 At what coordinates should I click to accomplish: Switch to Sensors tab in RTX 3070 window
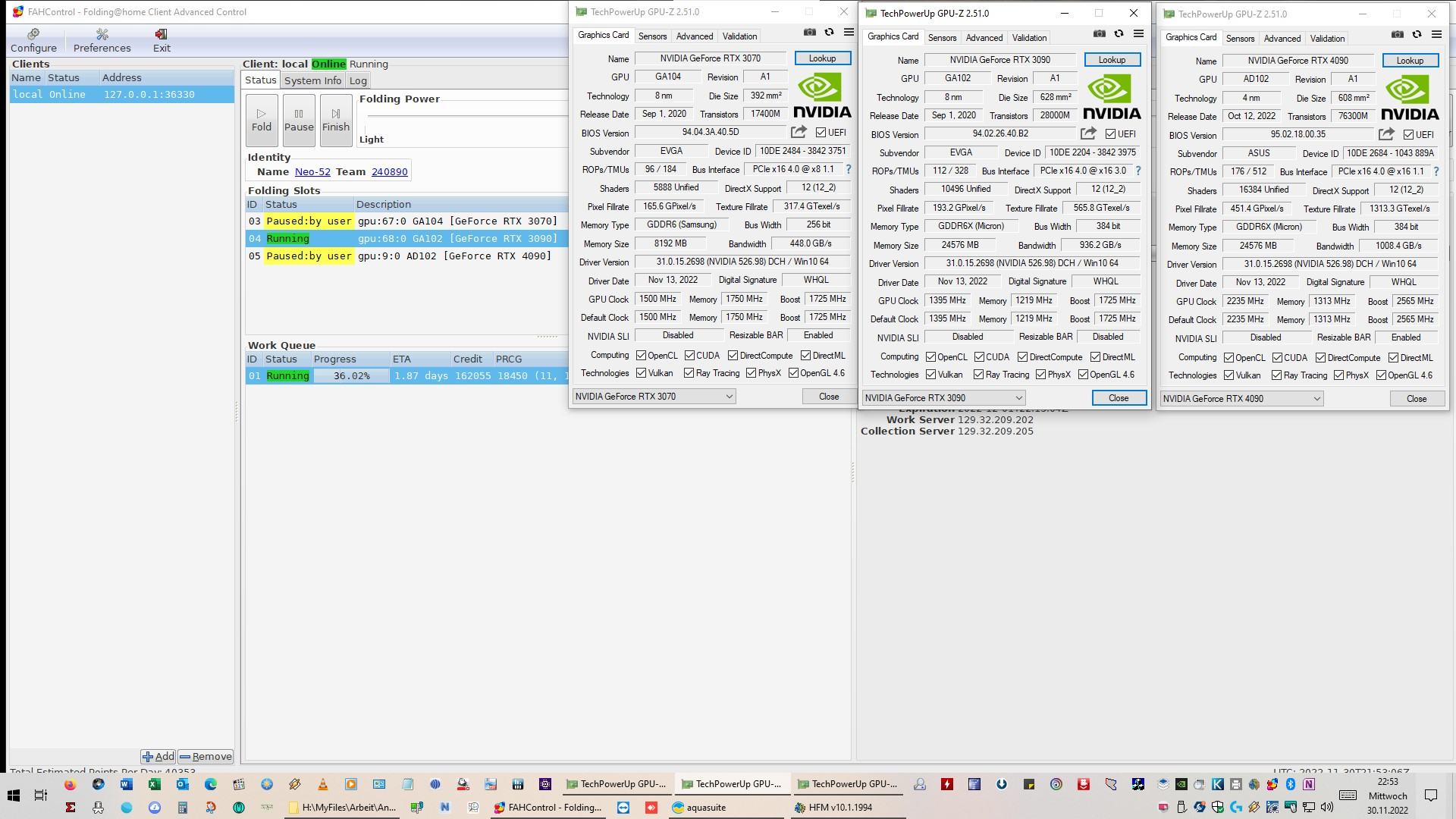652,36
